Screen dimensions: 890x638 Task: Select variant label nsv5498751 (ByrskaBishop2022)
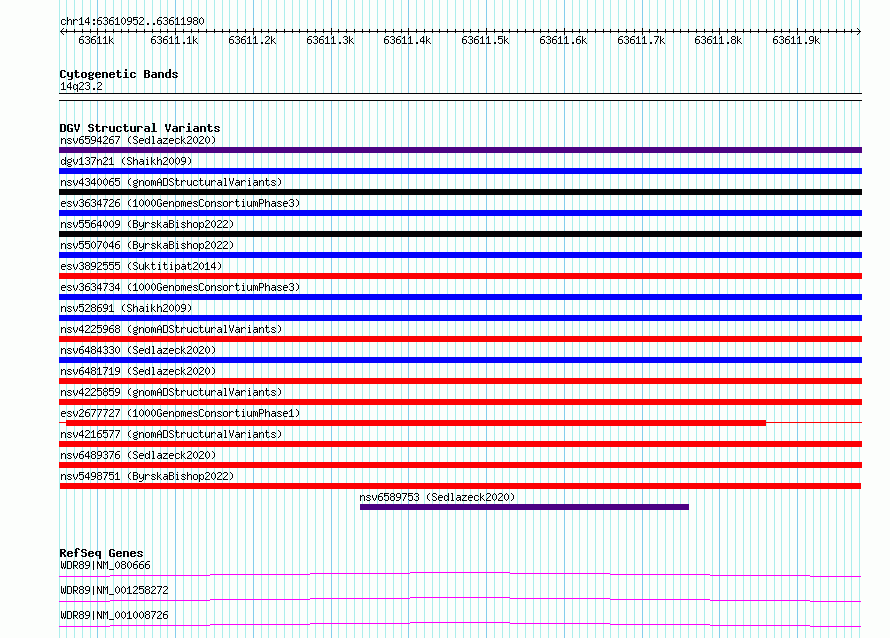coord(147,476)
